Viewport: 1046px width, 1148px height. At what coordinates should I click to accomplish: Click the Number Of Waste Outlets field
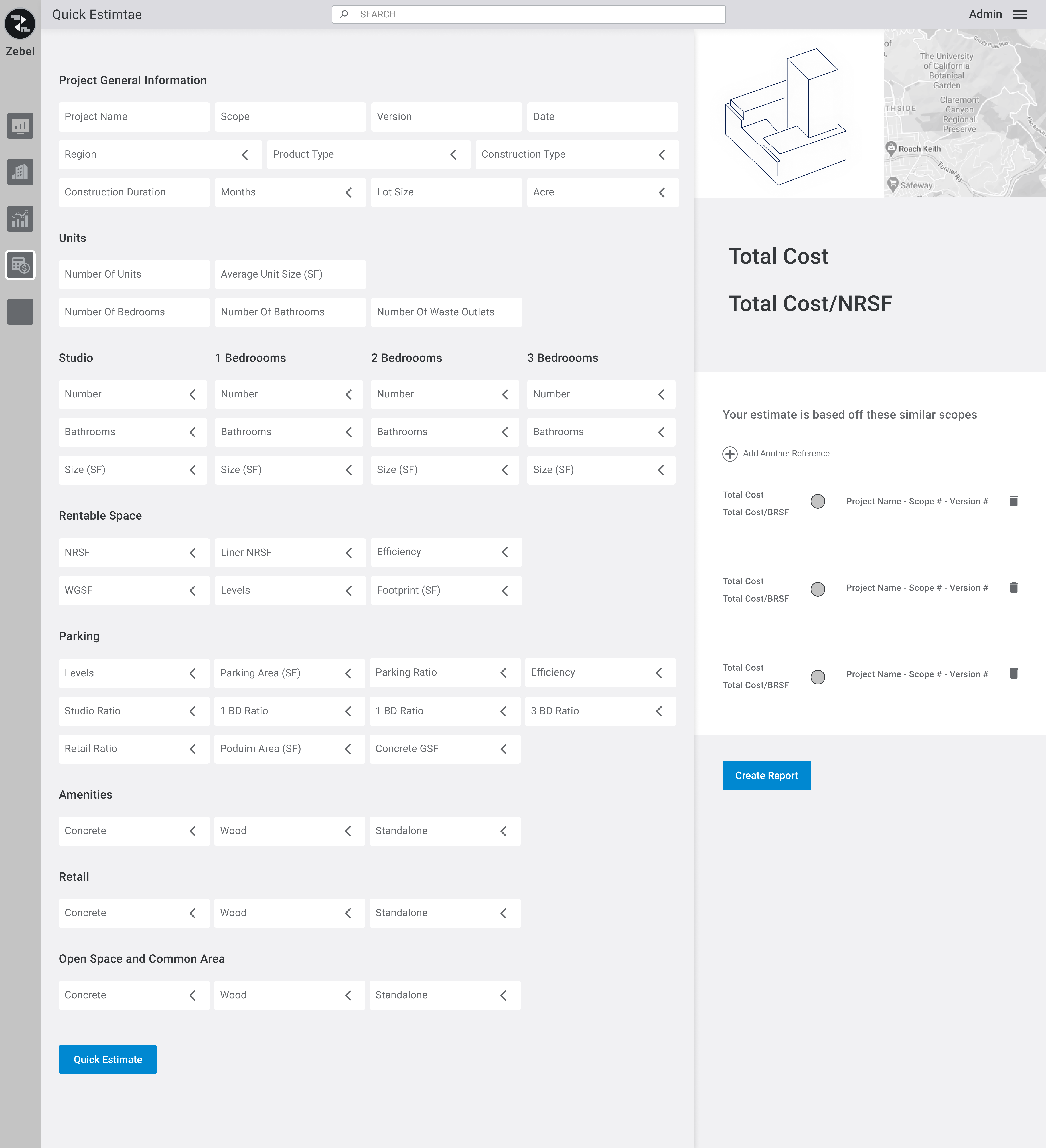[446, 313]
